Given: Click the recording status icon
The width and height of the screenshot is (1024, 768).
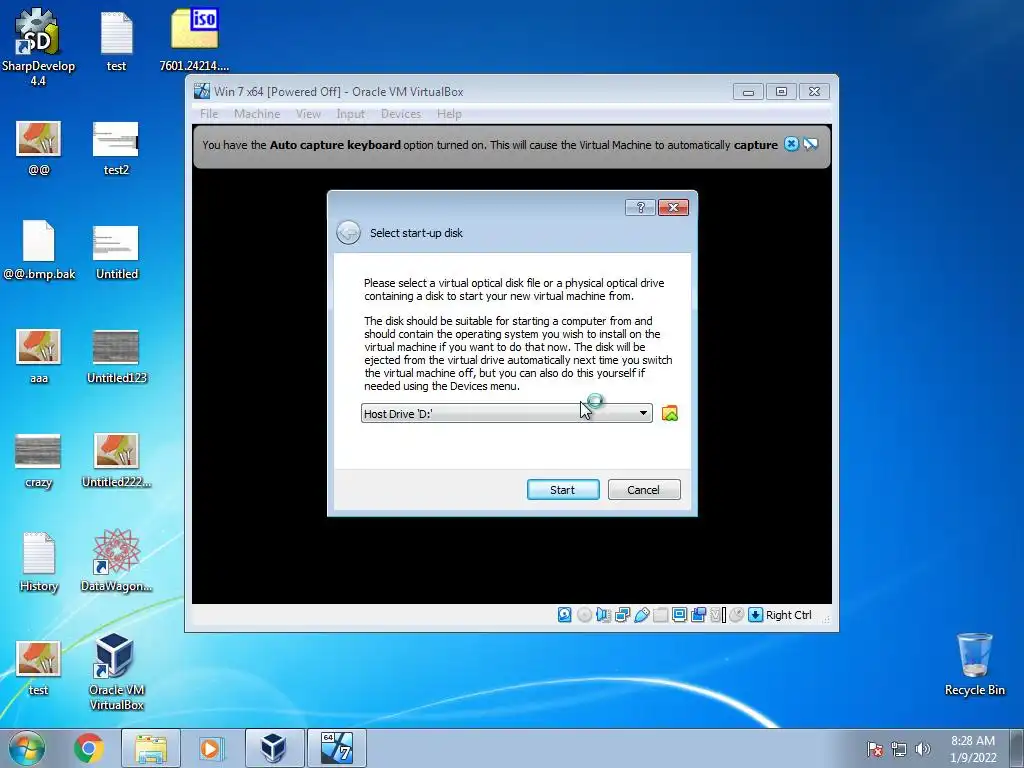Looking at the screenshot, I should (x=698, y=615).
